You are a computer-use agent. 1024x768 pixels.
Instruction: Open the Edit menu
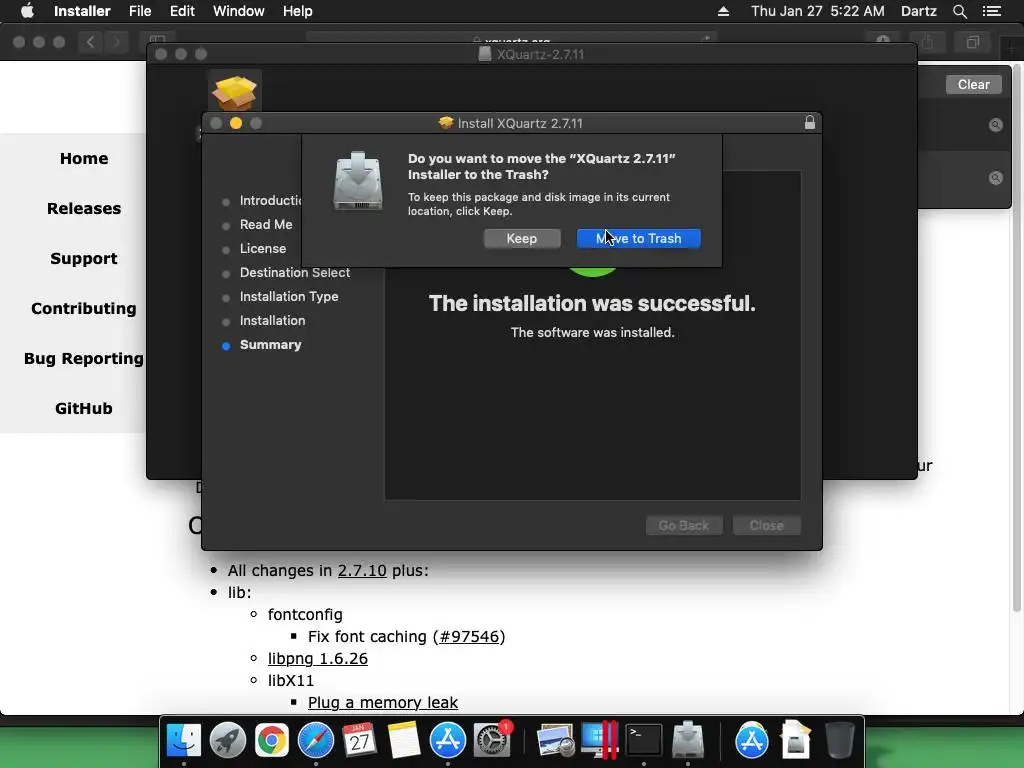click(x=182, y=11)
